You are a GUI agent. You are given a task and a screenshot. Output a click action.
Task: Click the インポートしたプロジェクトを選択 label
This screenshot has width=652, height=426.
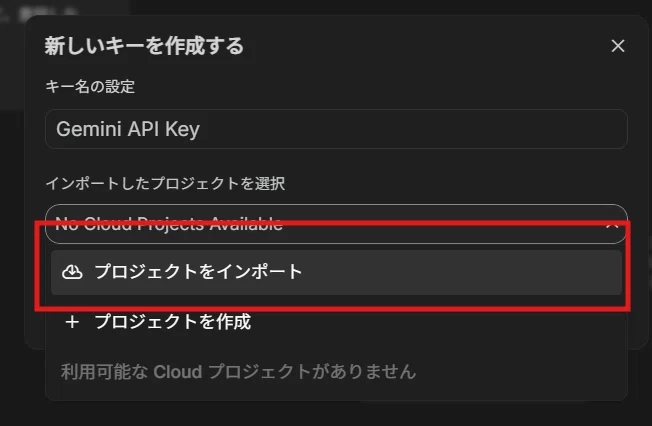point(165,183)
